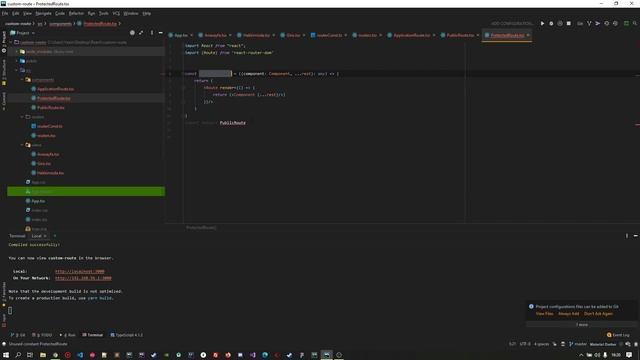Open the Terminal tool window button
Viewport: 640px width, 360px height.
point(93,335)
